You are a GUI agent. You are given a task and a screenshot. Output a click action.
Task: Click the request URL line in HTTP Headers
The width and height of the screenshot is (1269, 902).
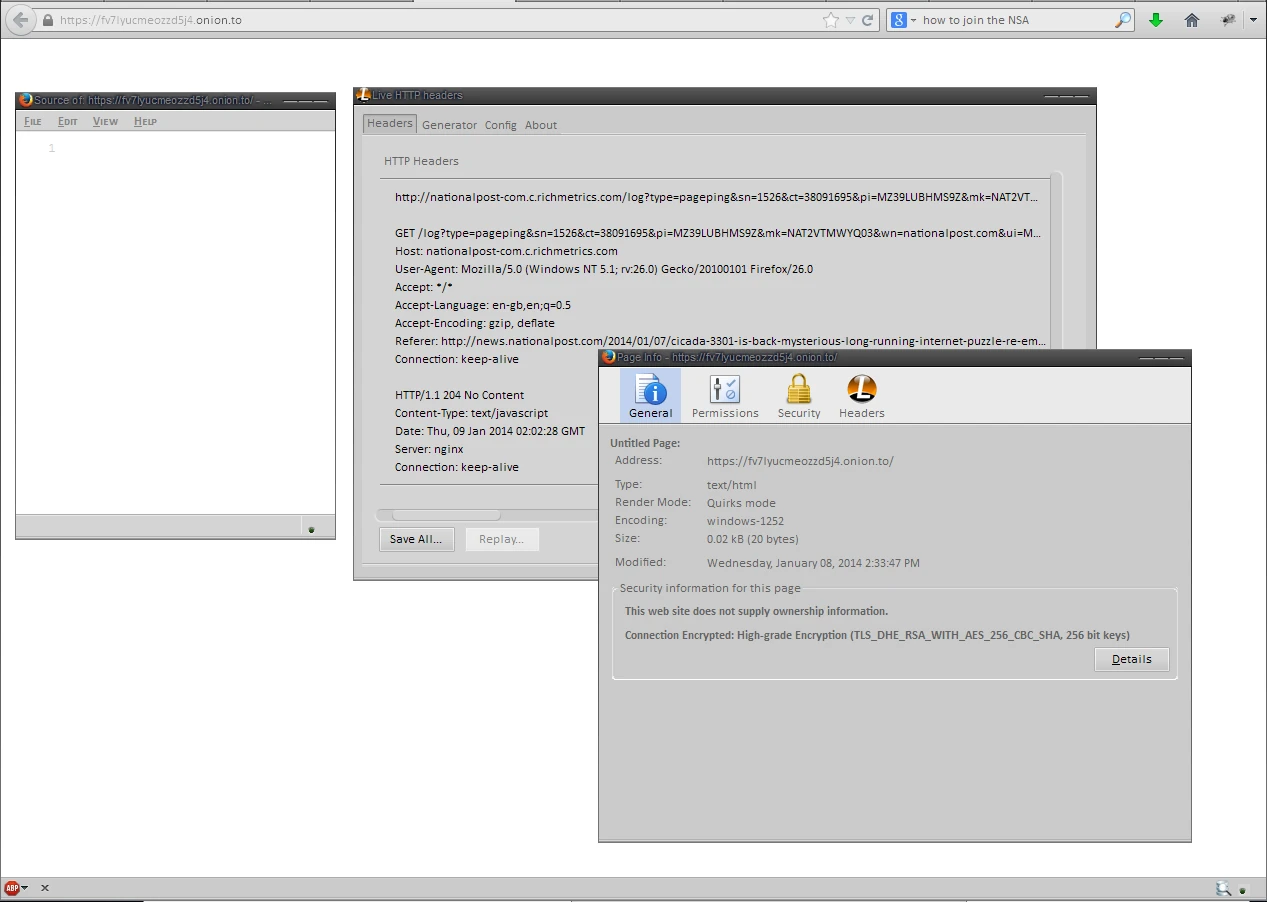pos(717,197)
